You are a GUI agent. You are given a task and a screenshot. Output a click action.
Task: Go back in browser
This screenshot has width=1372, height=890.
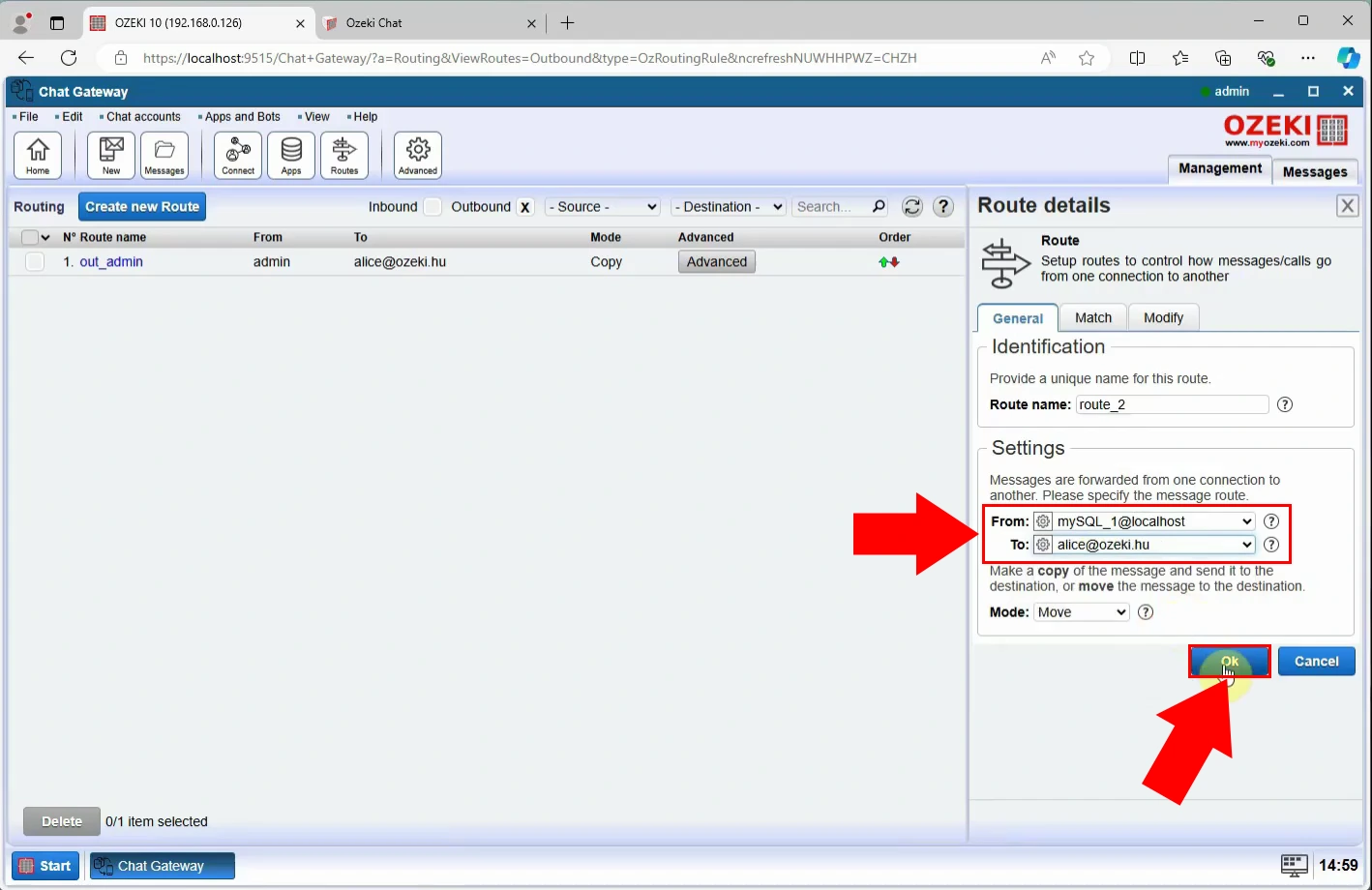click(x=26, y=58)
